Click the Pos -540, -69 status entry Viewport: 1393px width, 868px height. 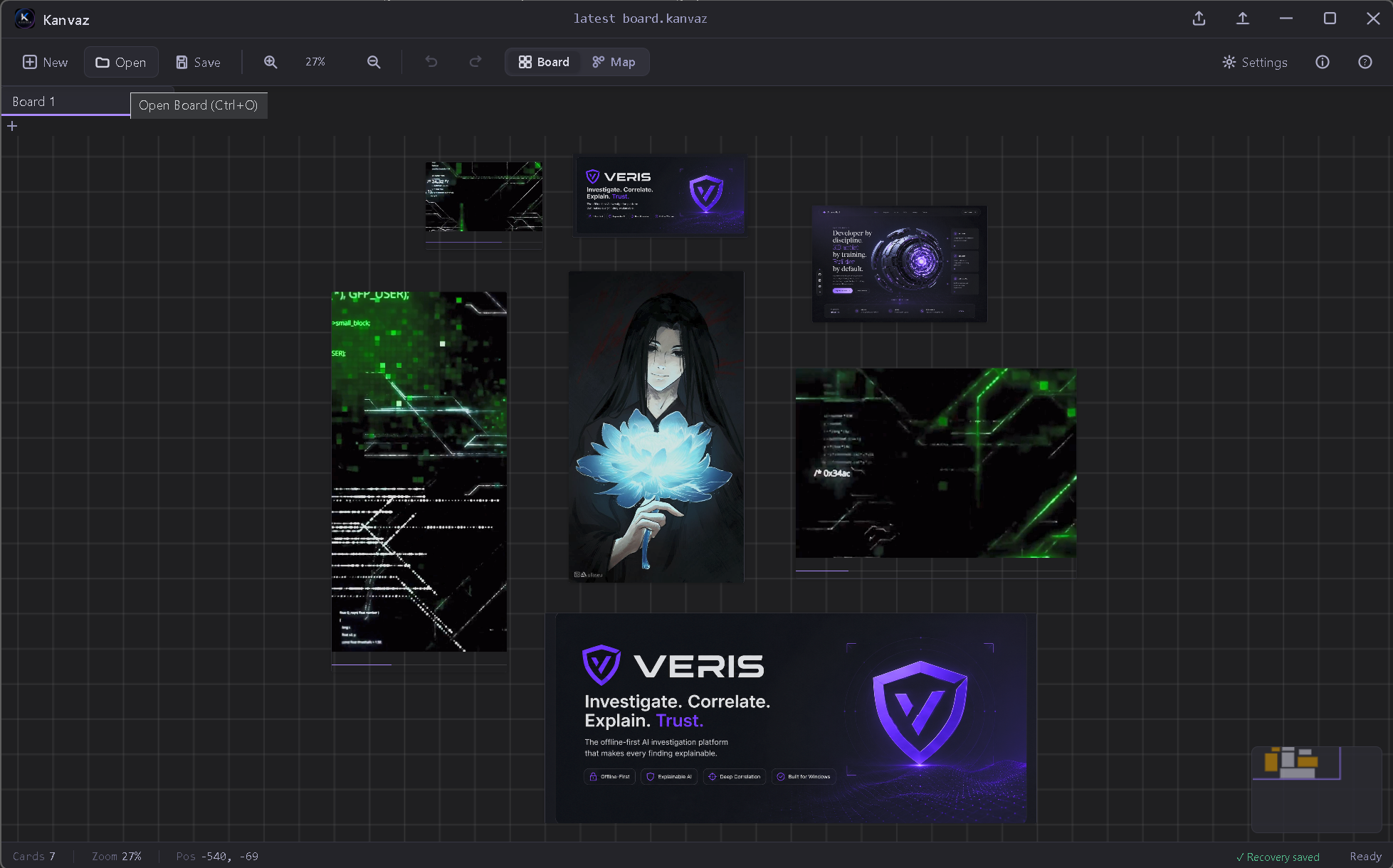pos(217,856)
